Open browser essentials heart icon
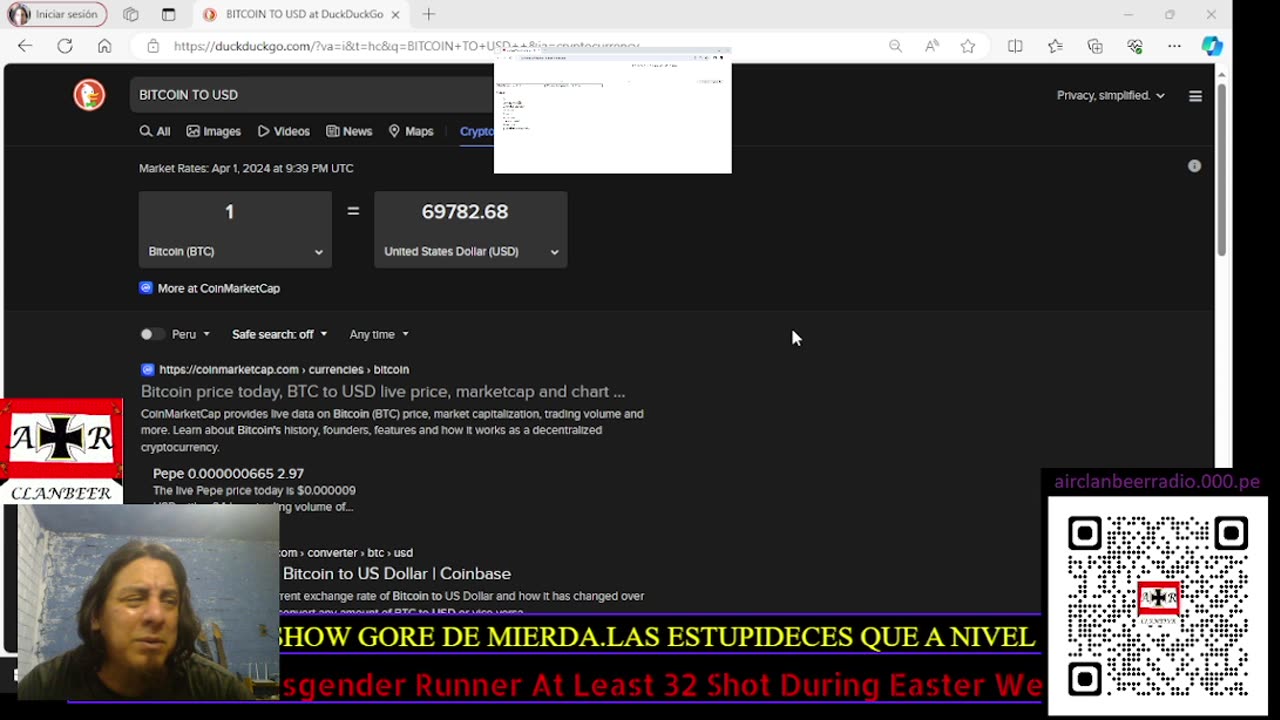The width and height of the screenshot is (1280, 720). coord(1135,46)
